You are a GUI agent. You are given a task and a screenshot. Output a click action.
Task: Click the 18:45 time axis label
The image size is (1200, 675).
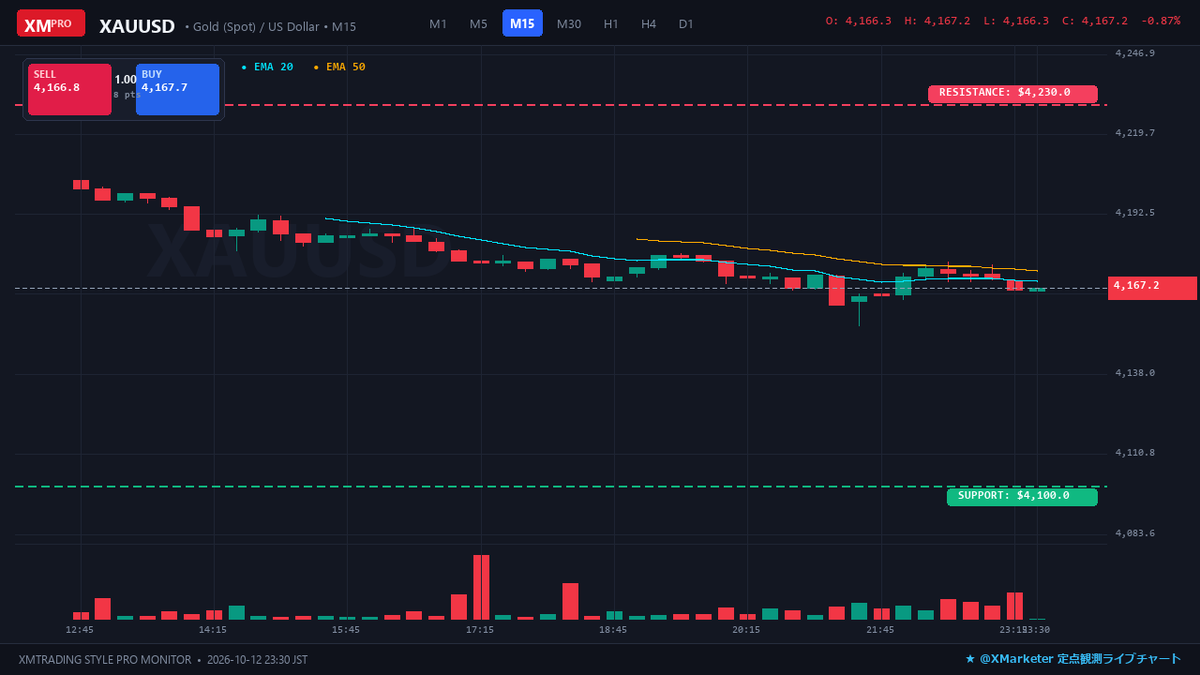click(613, 630)
